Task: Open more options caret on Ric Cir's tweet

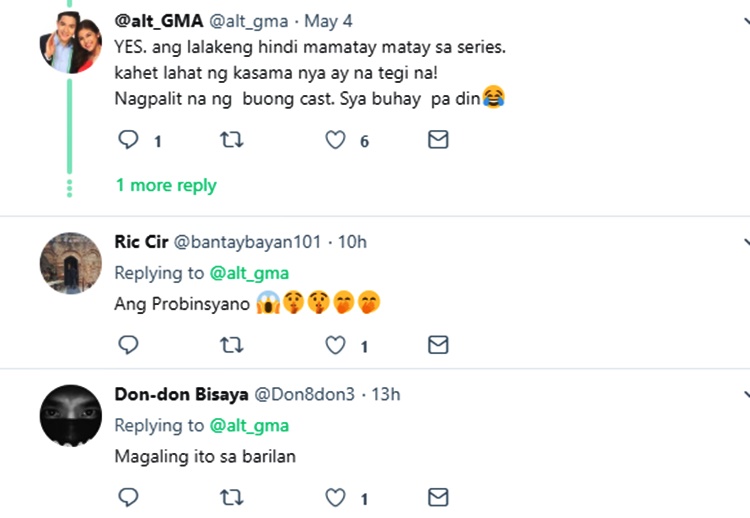Action: point(745,242)
